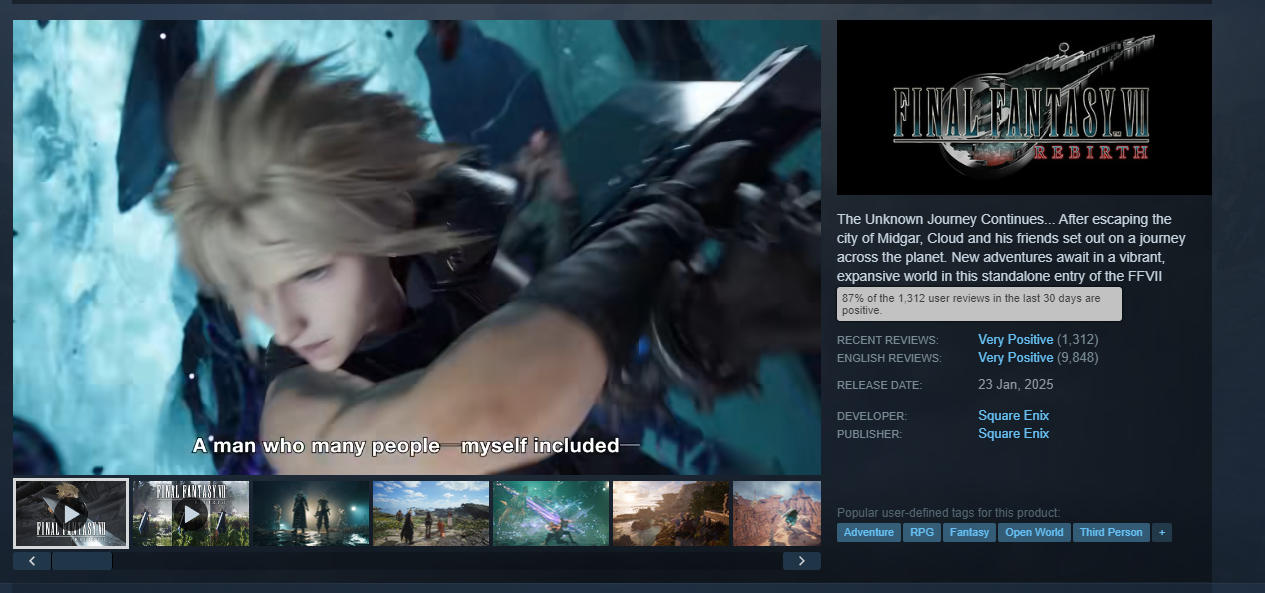Open the Adventure tag
1265x593 pixels.
point(869,533)
